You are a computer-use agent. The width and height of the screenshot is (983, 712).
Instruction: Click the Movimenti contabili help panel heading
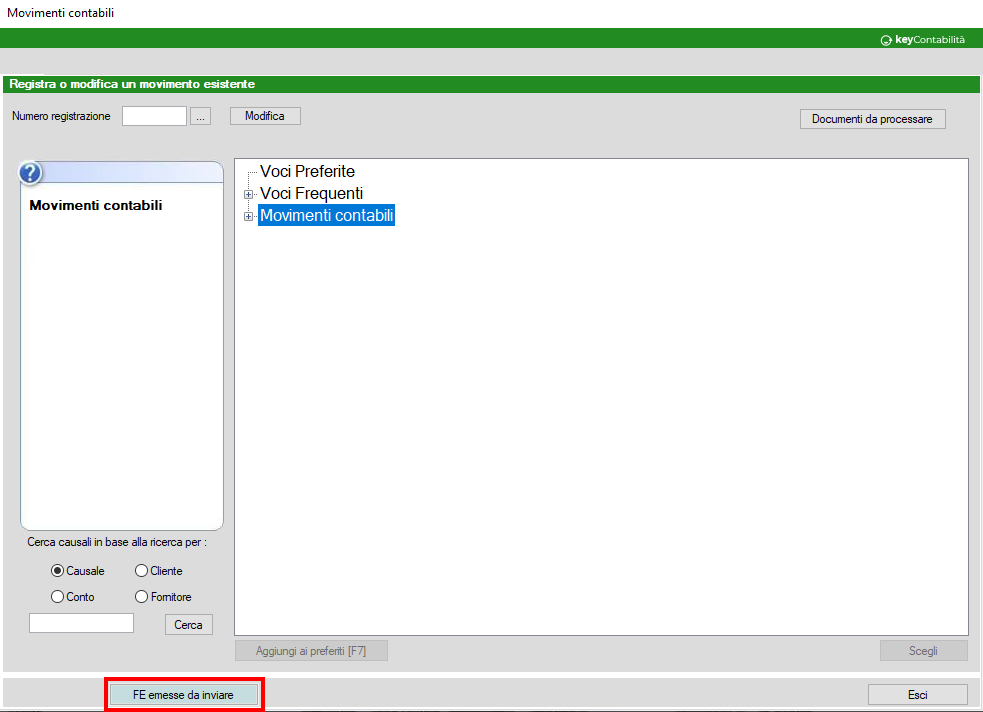pos(96,205)
